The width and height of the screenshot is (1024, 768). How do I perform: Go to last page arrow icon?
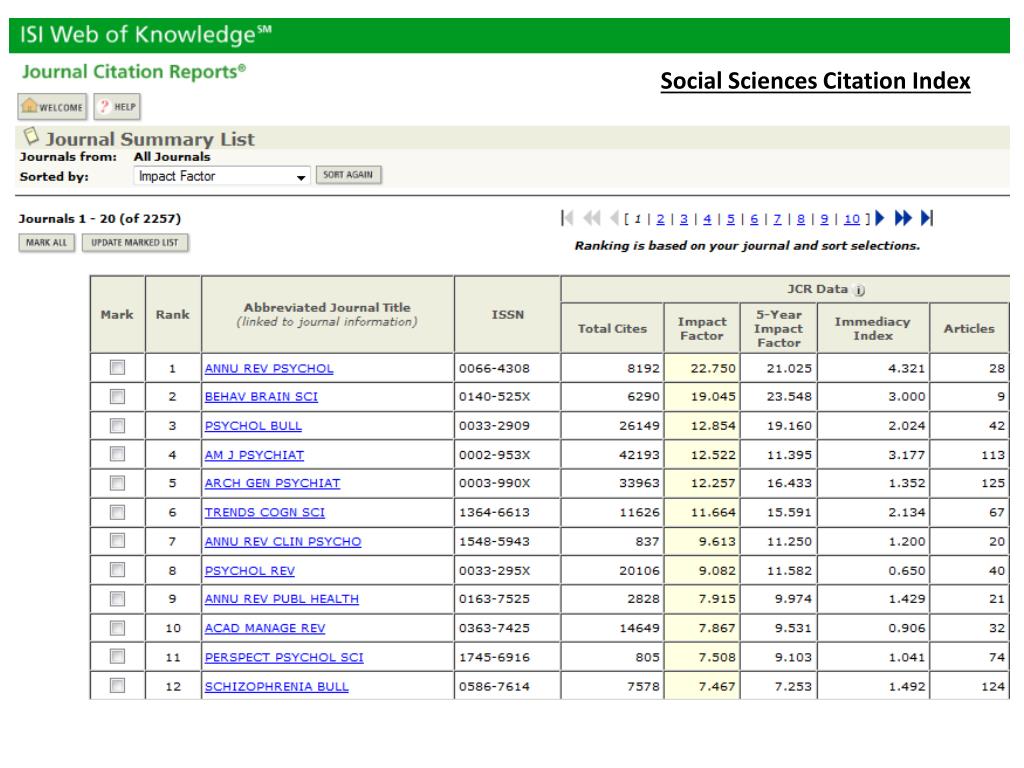927,217
